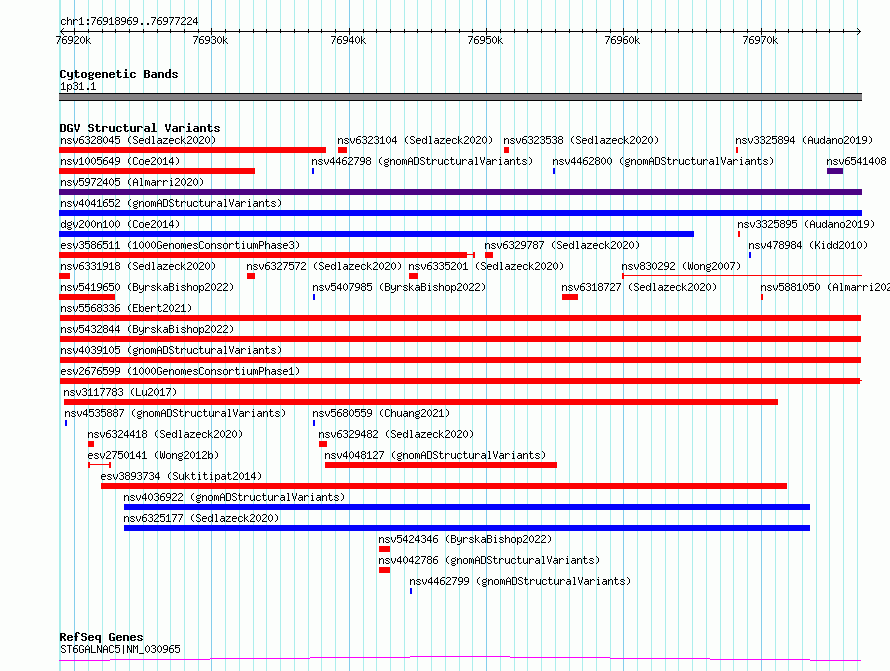Open the nsv6324418 (Sedlazeck2020) label
Screen dimensions: 890x671
(x=165, y=434)
